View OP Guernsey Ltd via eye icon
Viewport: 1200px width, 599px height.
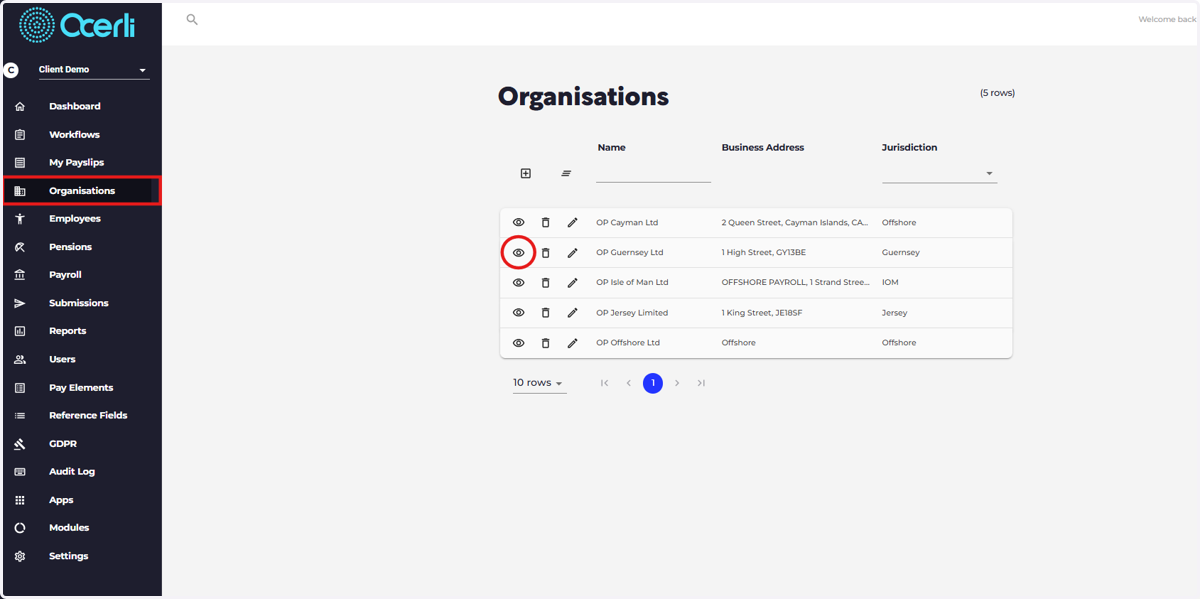[519, 253]
